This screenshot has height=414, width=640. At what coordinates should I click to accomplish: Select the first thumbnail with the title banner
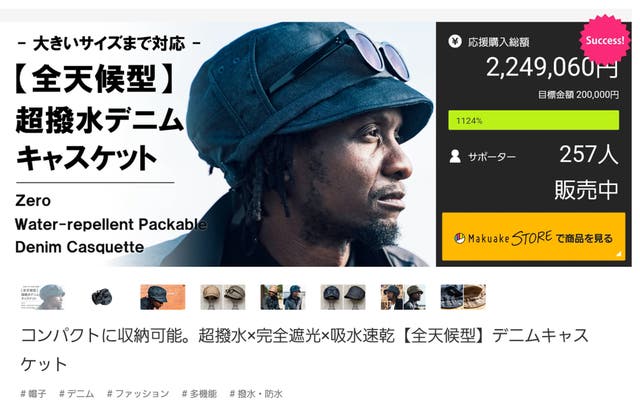42,297
